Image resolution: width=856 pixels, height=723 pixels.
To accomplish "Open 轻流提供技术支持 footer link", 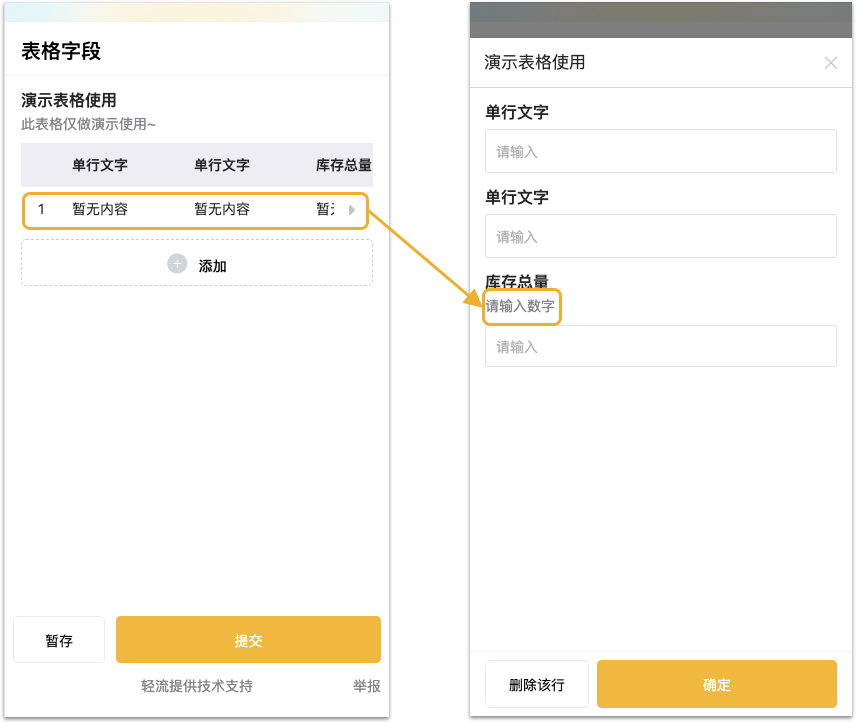I will 197,686.
